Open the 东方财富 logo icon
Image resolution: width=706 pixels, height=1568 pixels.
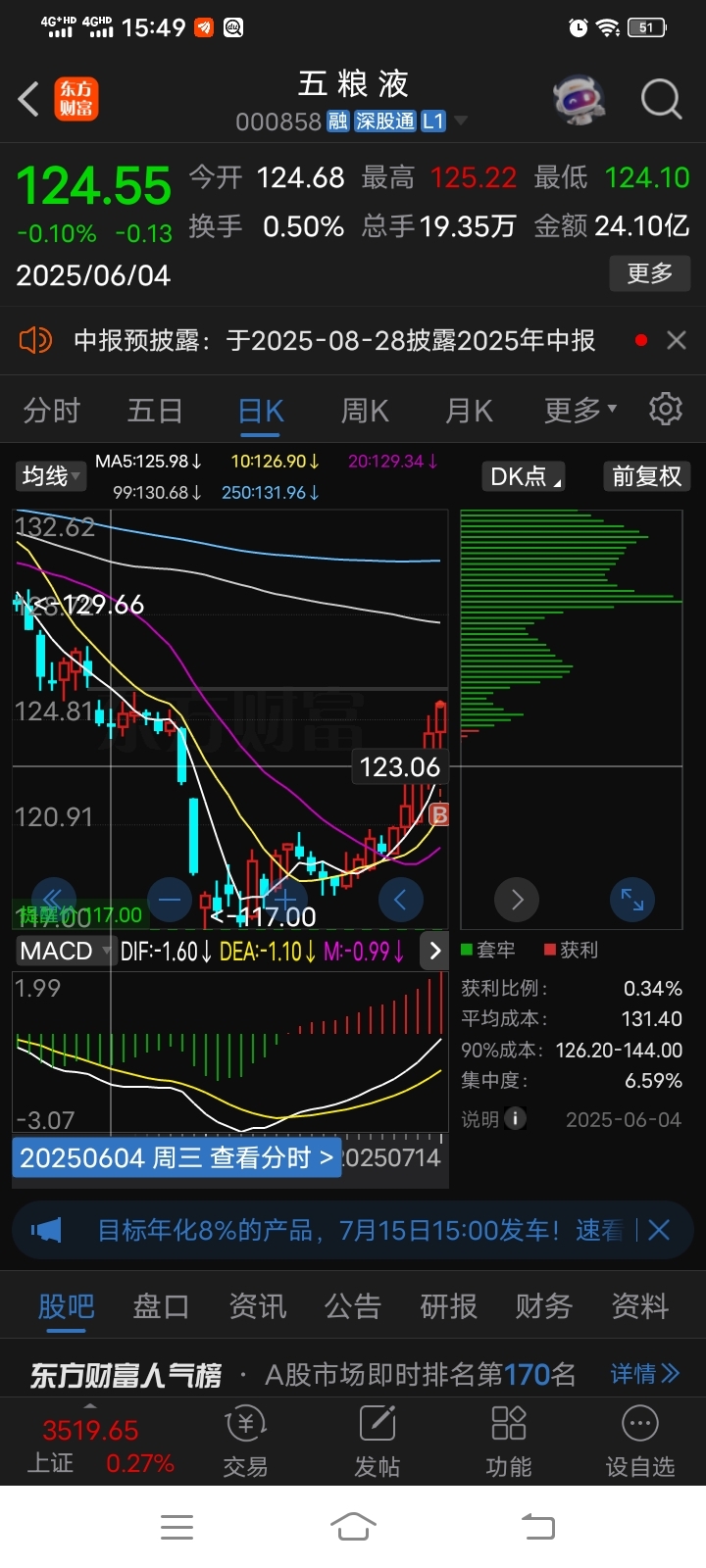point(76,99)
